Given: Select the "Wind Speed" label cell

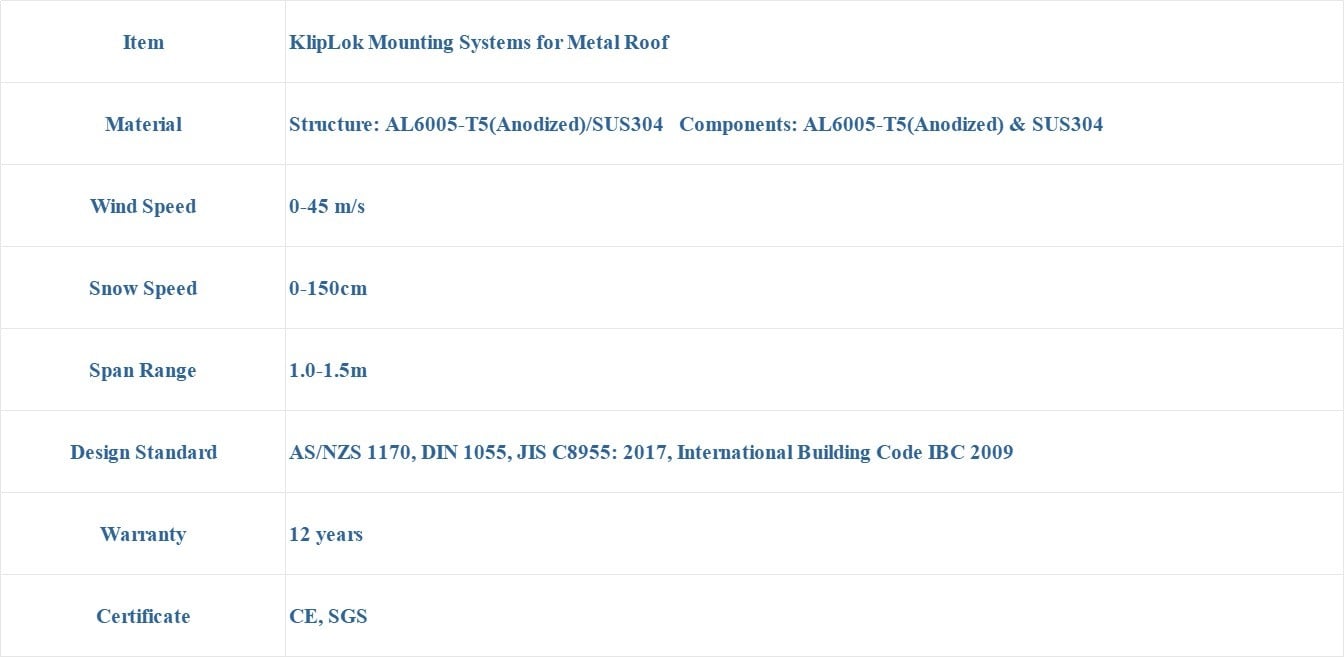Looking at the screenshot, I should pyautogui.click(x=143, y=206).
